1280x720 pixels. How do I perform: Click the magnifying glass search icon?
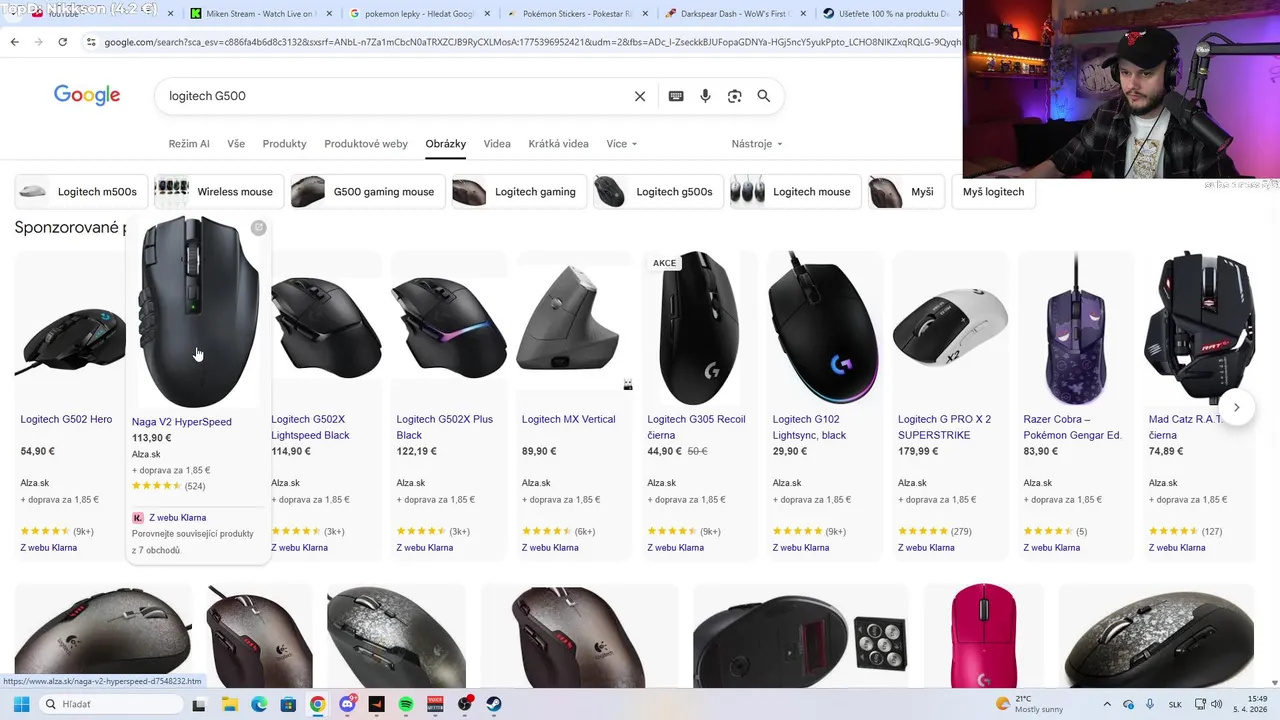(764, 96)
